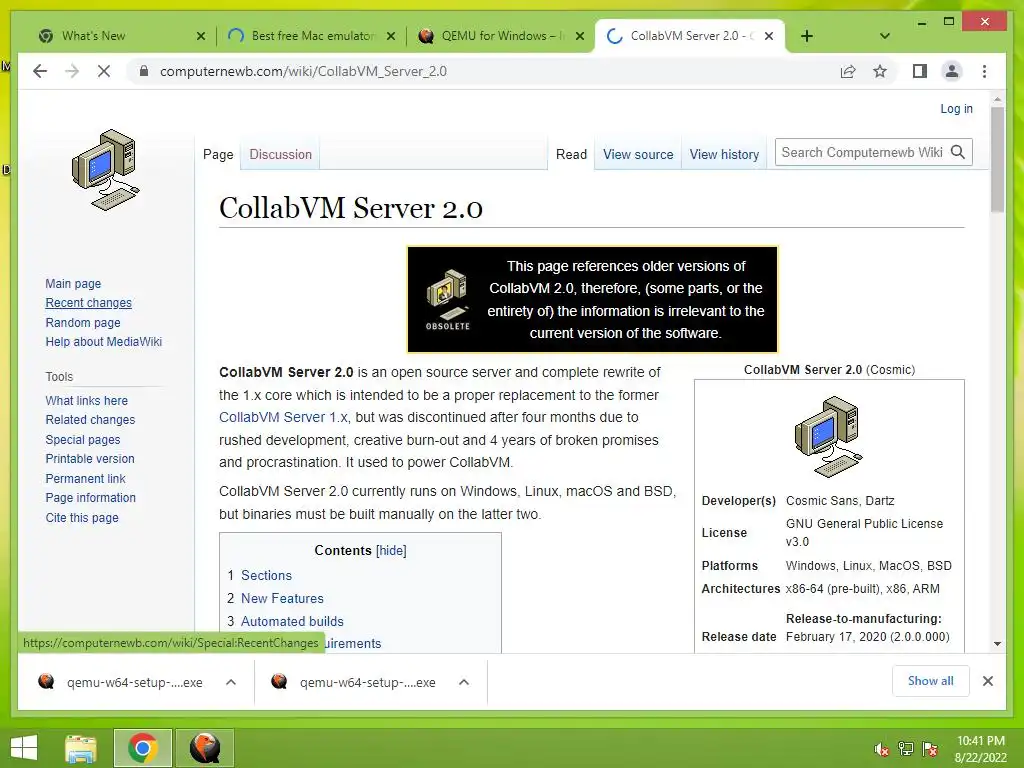Open the Windows Start menu
Screen dimensions: 1024x768
coord(24,748)
